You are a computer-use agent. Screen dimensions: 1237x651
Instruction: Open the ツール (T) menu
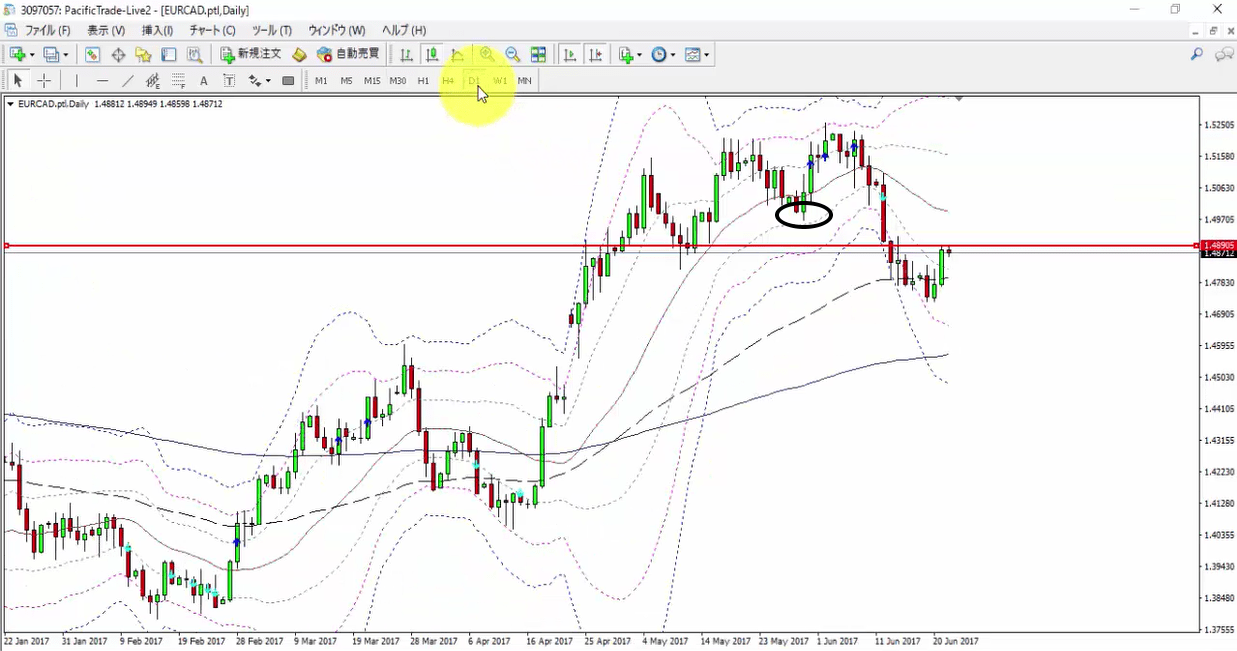coord(271,30)
